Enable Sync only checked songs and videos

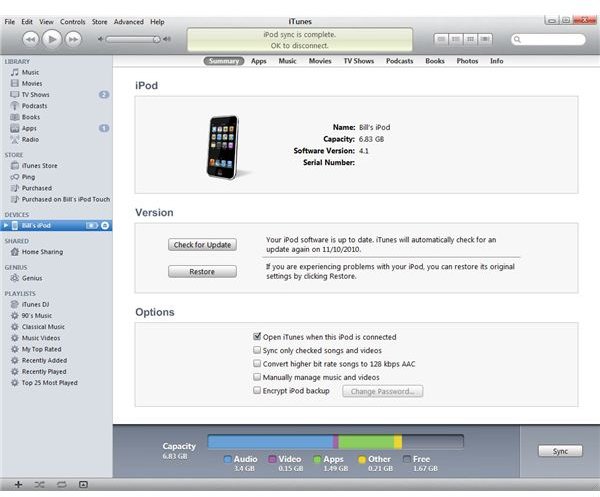point(257,350)
